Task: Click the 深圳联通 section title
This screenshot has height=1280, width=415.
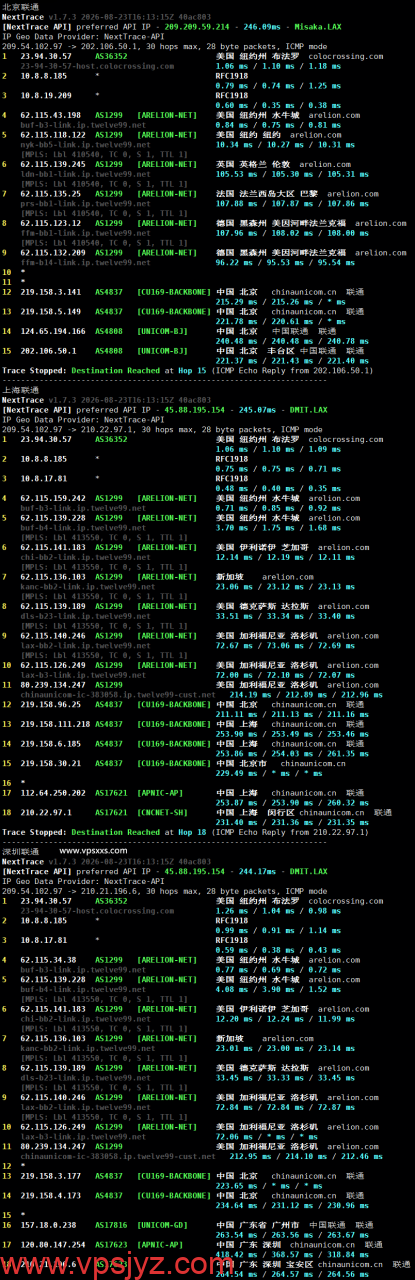Action: coord(18,851)
